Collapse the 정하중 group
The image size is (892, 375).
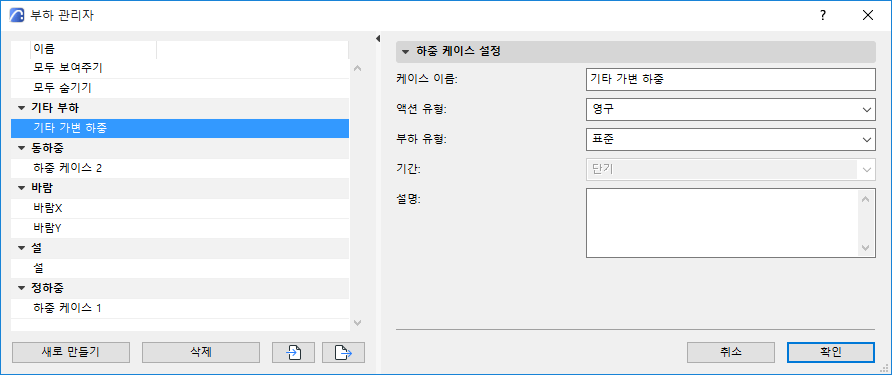22,288
